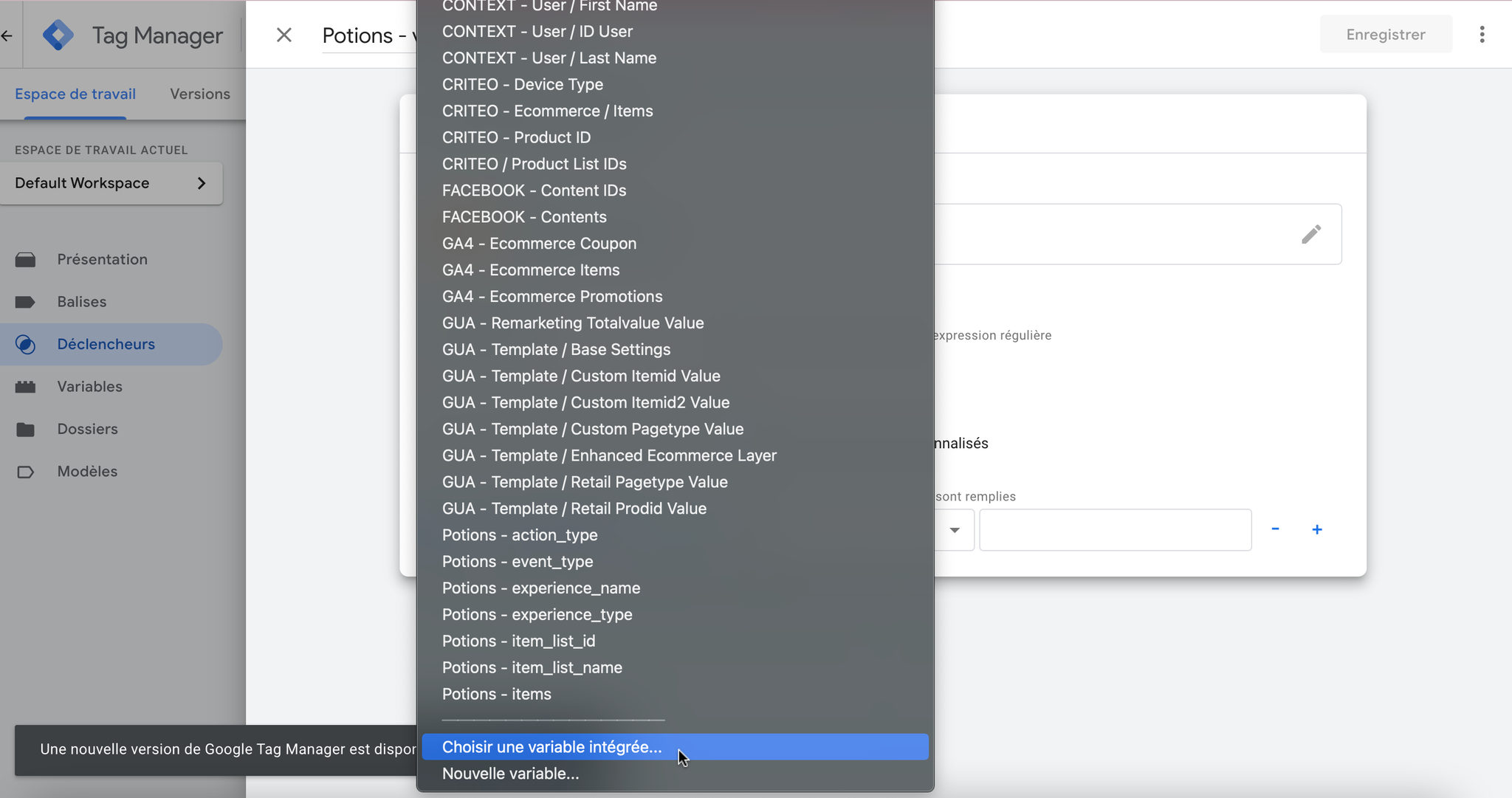Select GUA - Remarketing Totalvalue Value variable
This screenshot has height=798, width=1512.
click(676, 323)
